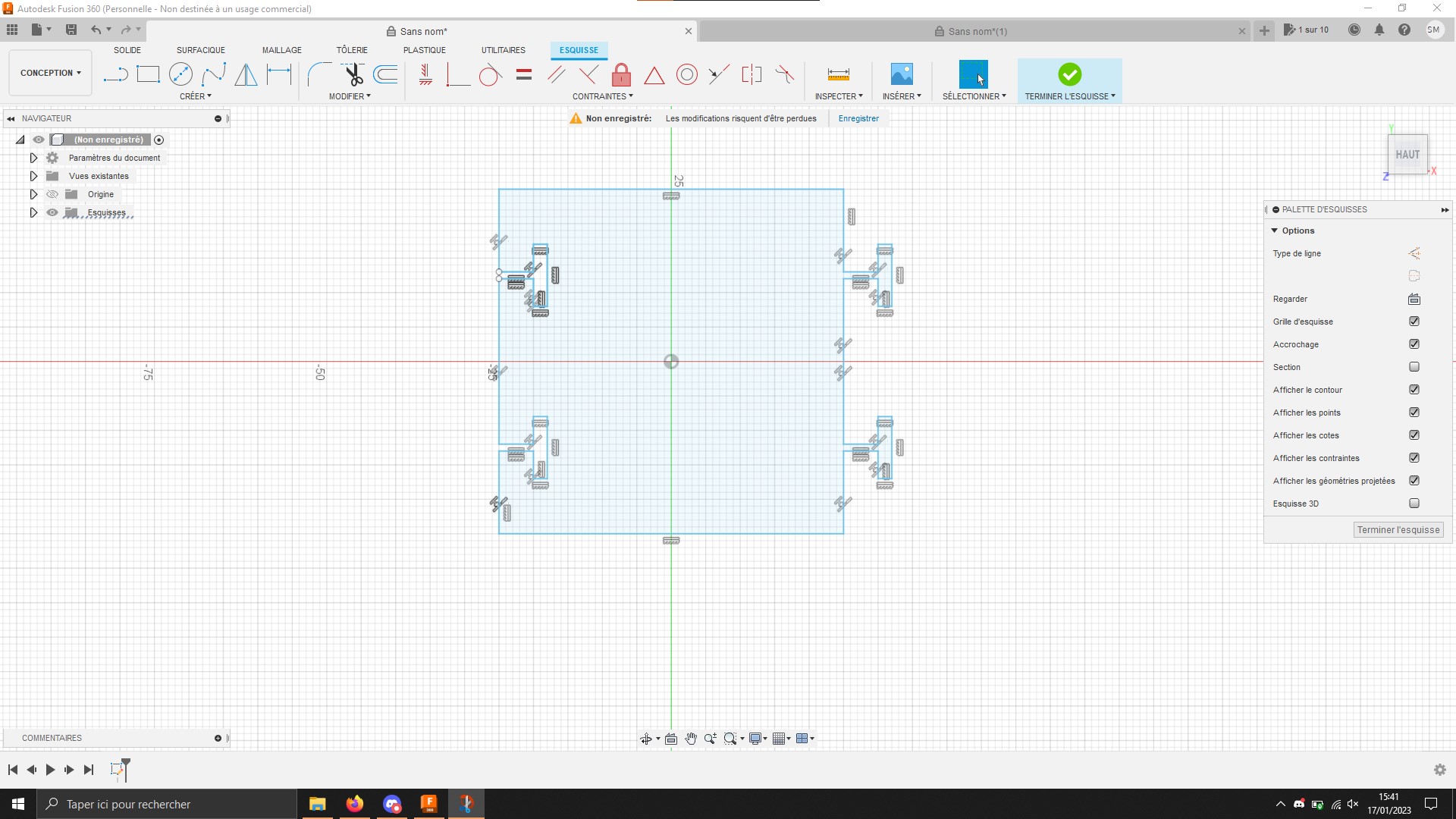Select the Fillet tool
This screenshot has height=819, width=1456.
(319, 74)
